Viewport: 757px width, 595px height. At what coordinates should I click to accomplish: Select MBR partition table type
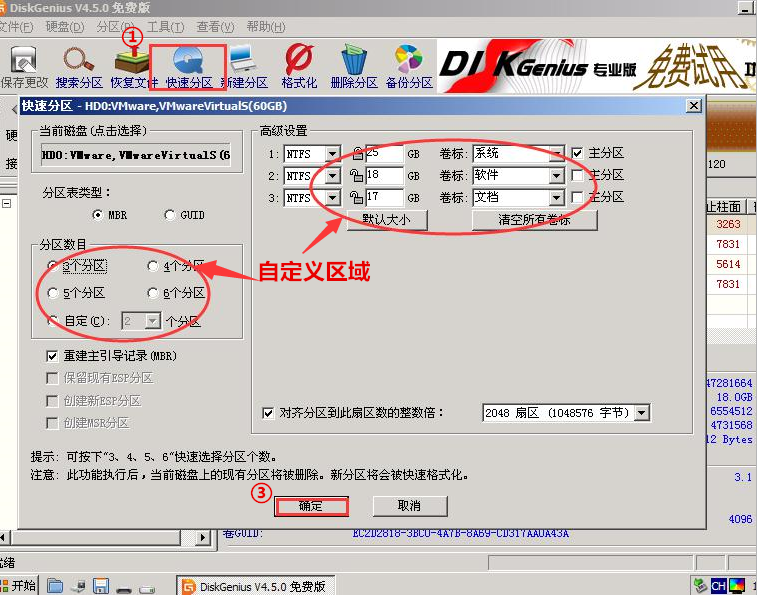pos(98,215)
